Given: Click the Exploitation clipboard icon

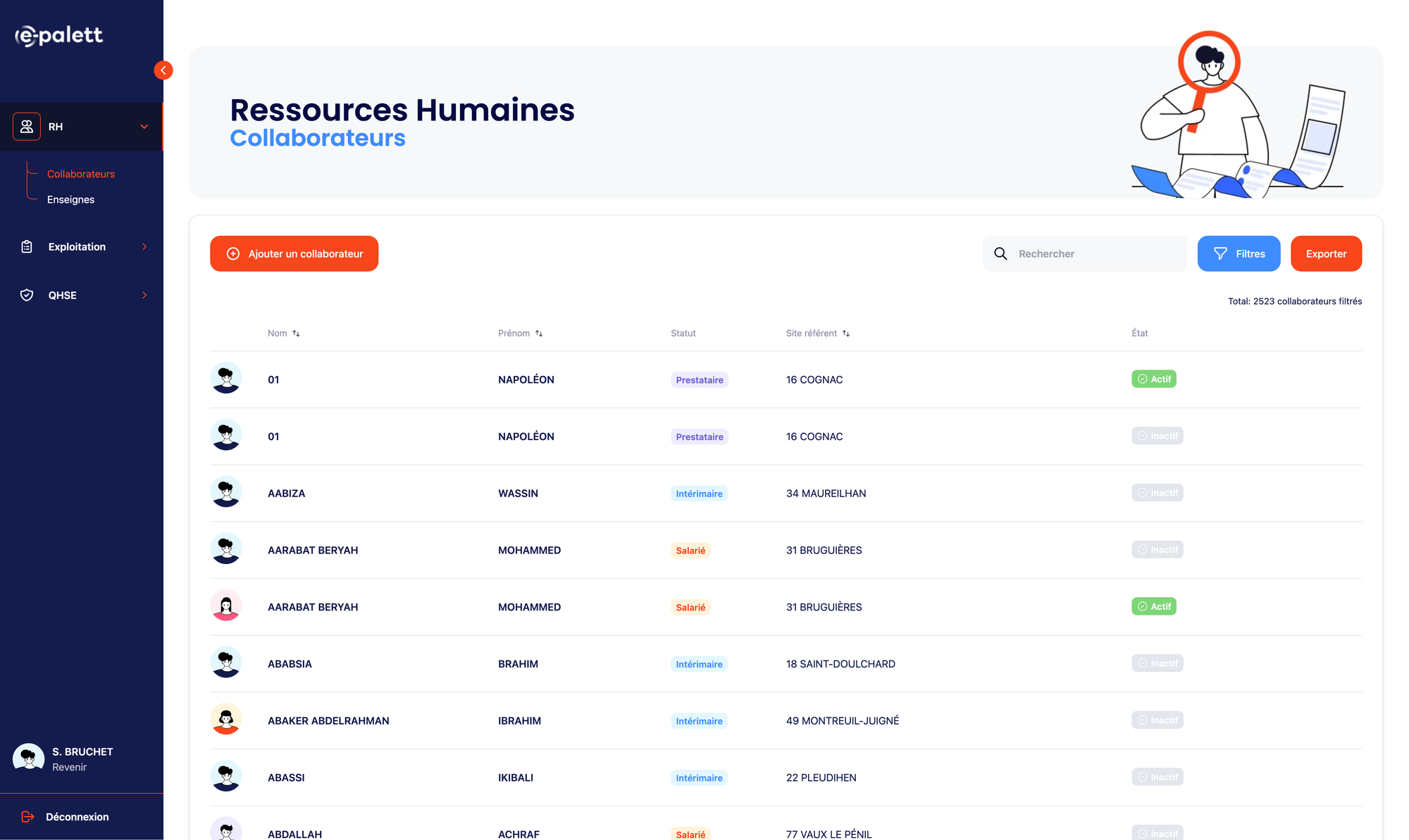Looking at the screenshot, I should point(27,246).
